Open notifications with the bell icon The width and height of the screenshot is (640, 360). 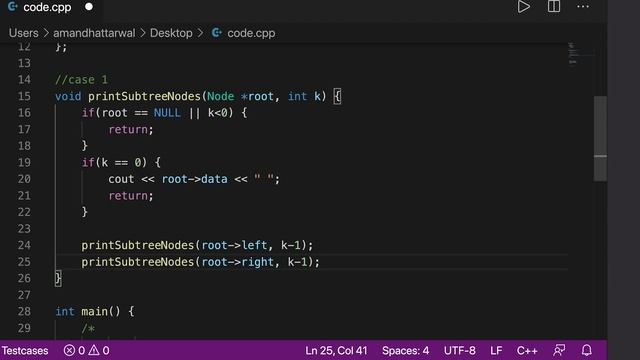[587, 350]
